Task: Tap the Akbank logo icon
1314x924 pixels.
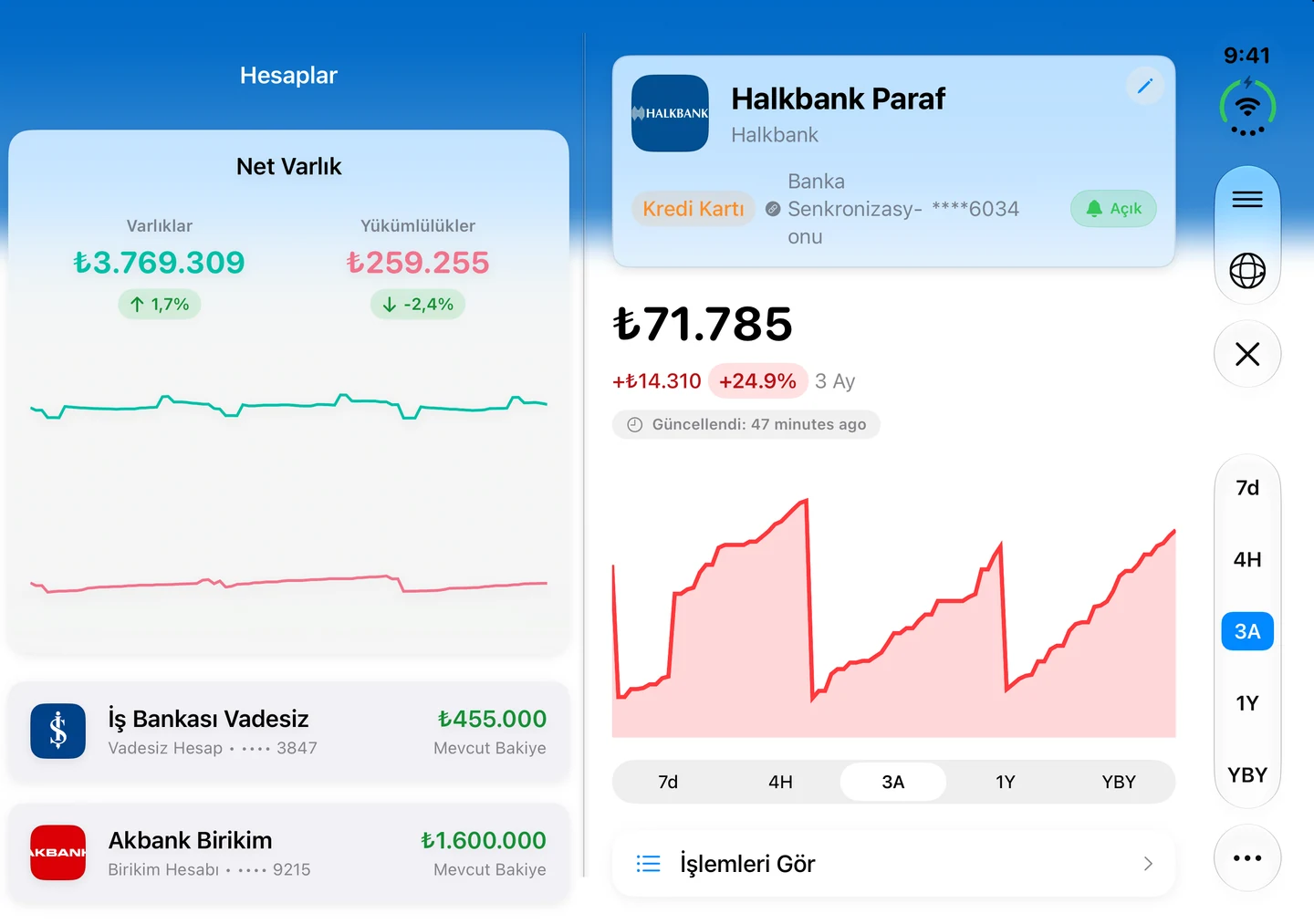Action: click(58, 853)
